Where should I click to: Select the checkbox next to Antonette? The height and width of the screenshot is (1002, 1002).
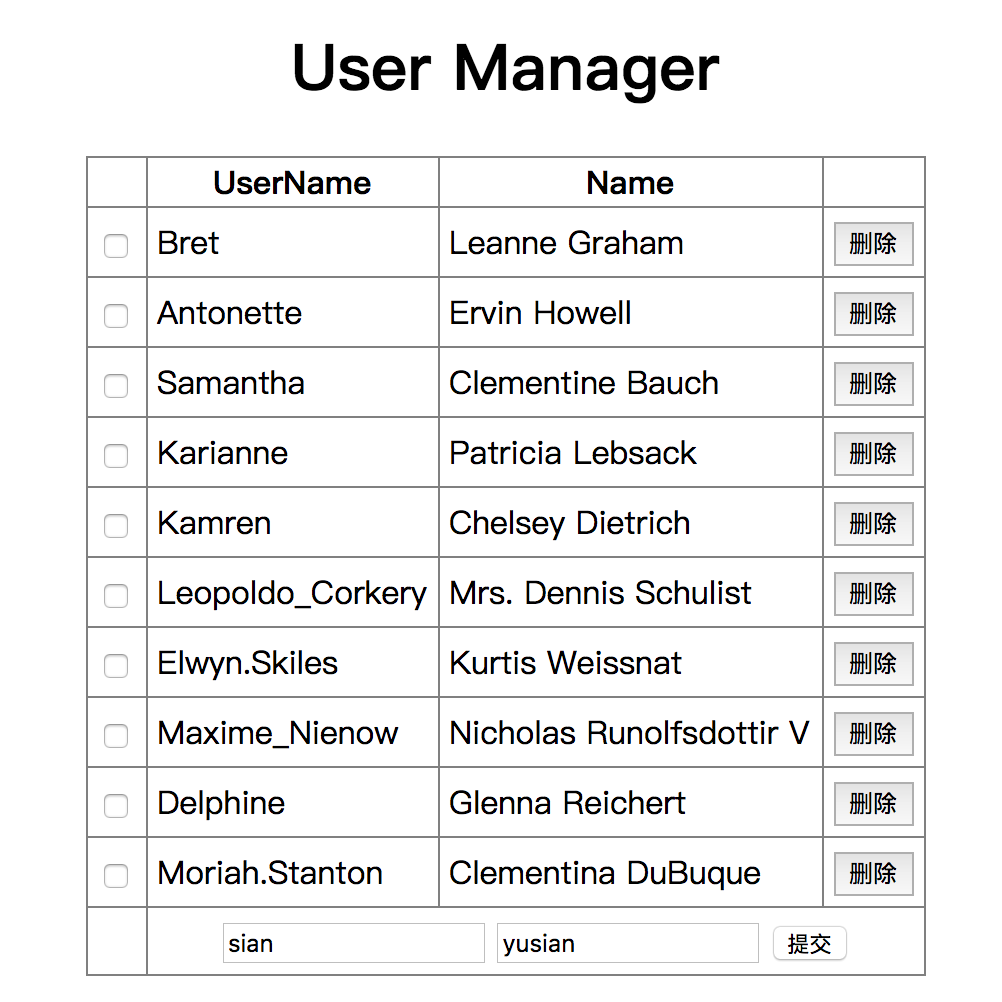[116, 315]
